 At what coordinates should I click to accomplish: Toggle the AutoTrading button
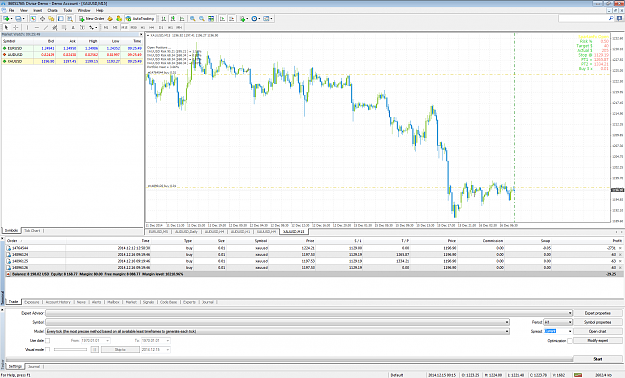140,18
